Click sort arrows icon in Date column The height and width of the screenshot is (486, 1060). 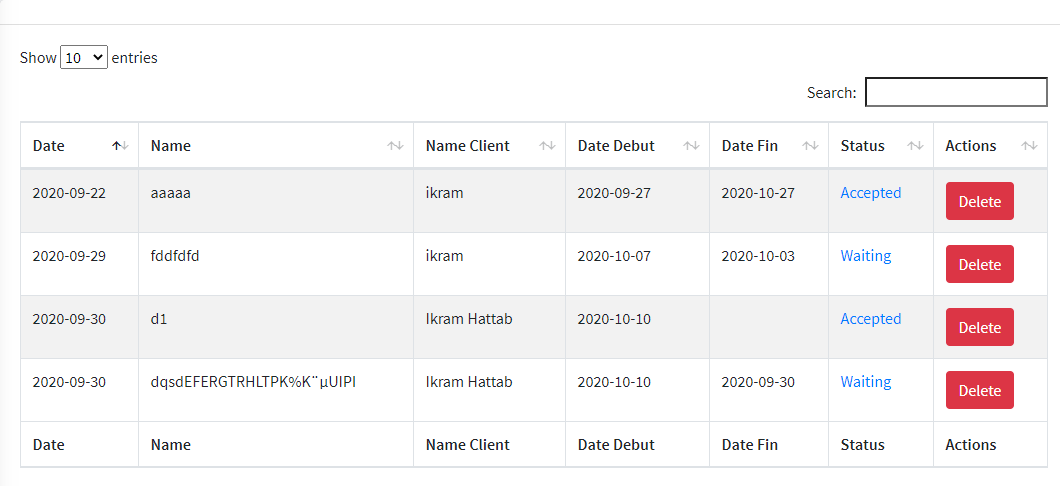(x=120, y=146)
